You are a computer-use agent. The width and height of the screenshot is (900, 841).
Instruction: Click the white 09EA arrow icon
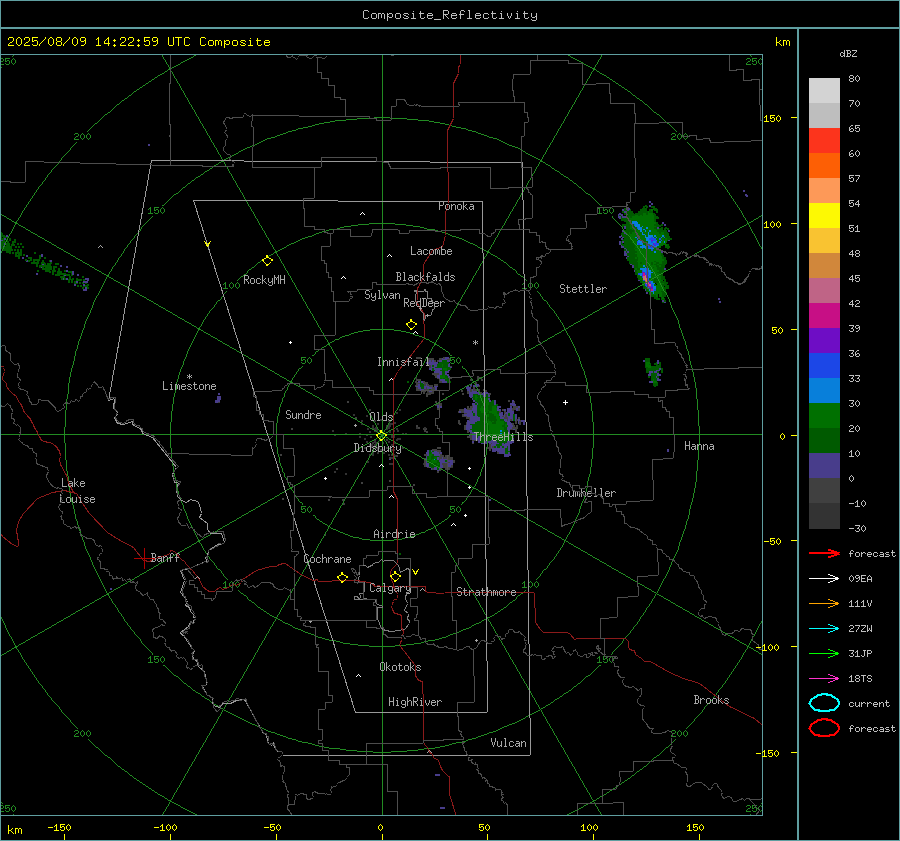[824, 578]
